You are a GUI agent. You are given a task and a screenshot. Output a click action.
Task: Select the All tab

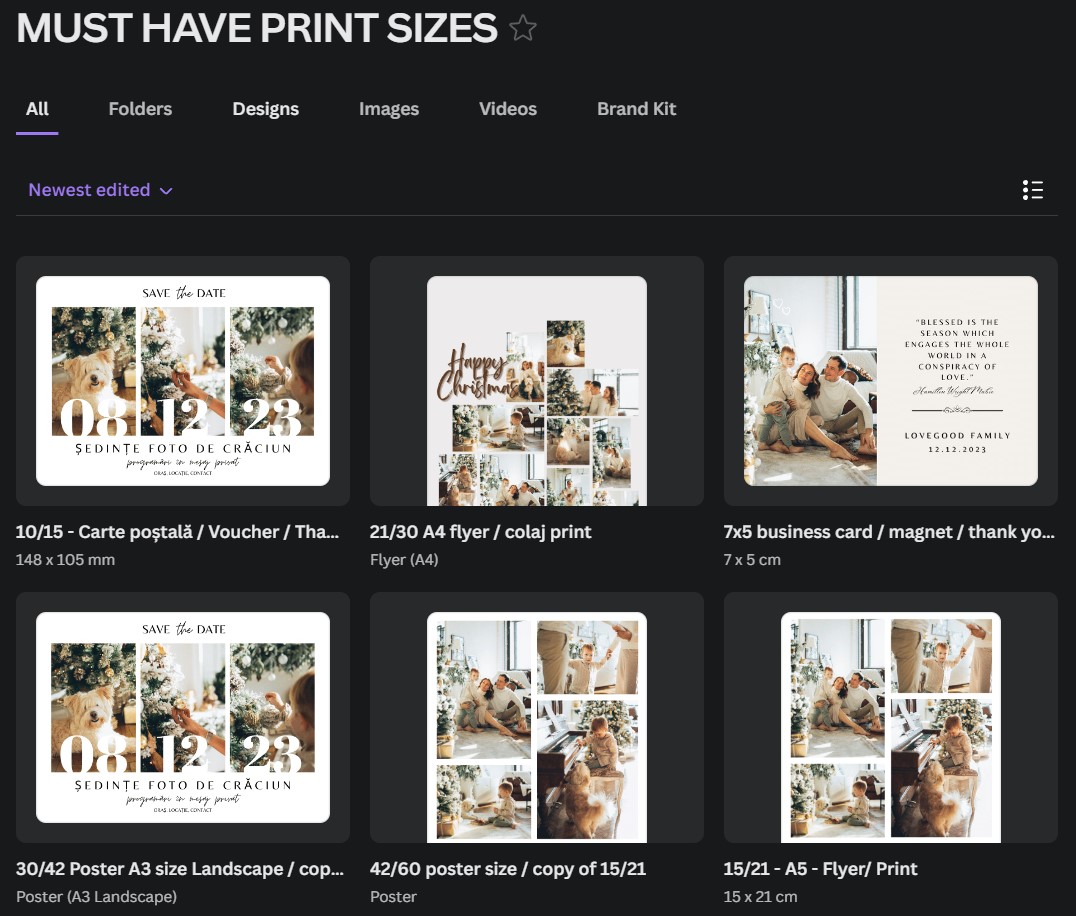pyautogui.click(x=37, y=109)
